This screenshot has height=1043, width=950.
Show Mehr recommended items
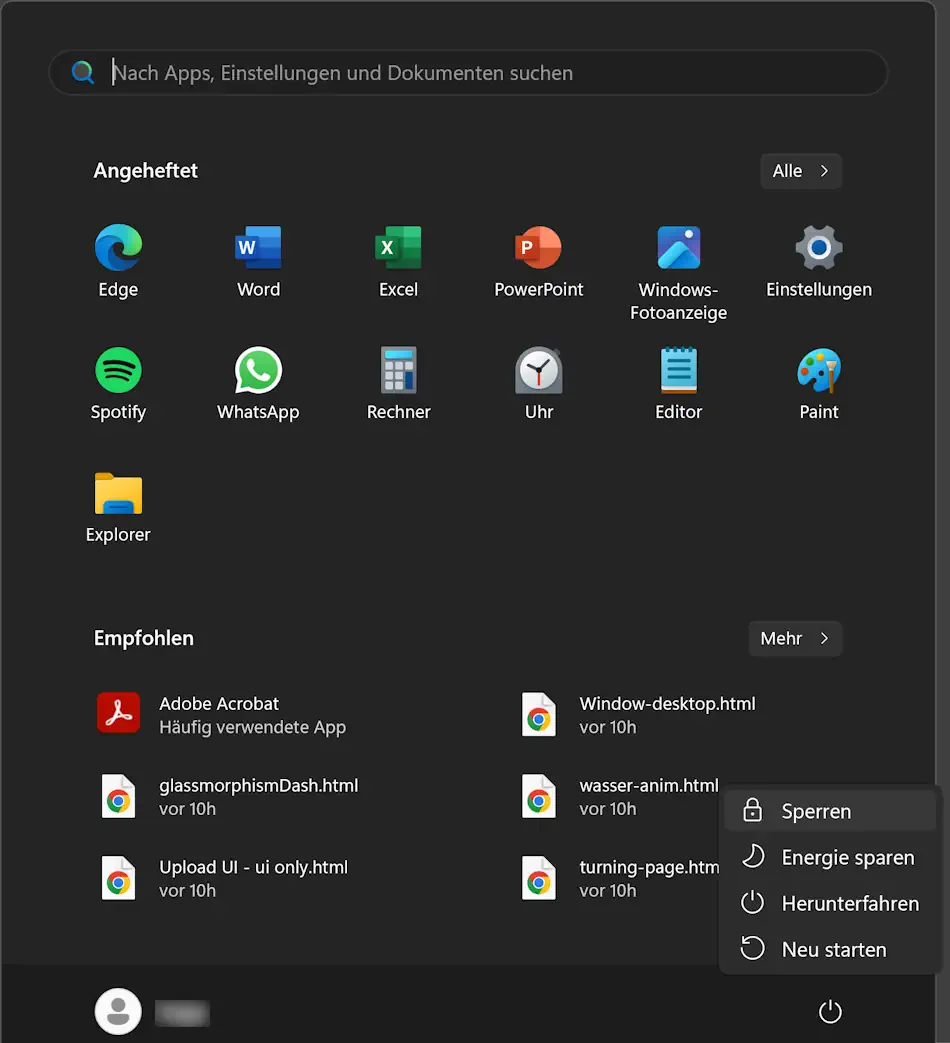[794, 638]
